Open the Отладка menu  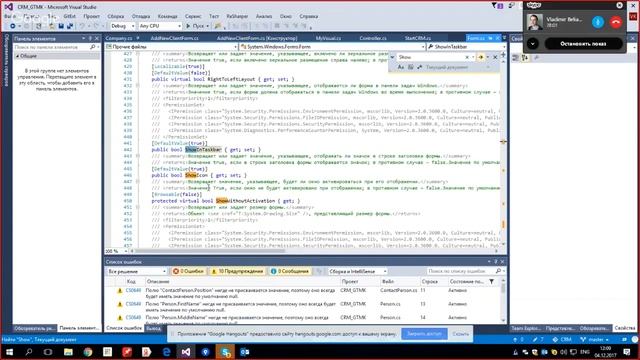point(141,16)
